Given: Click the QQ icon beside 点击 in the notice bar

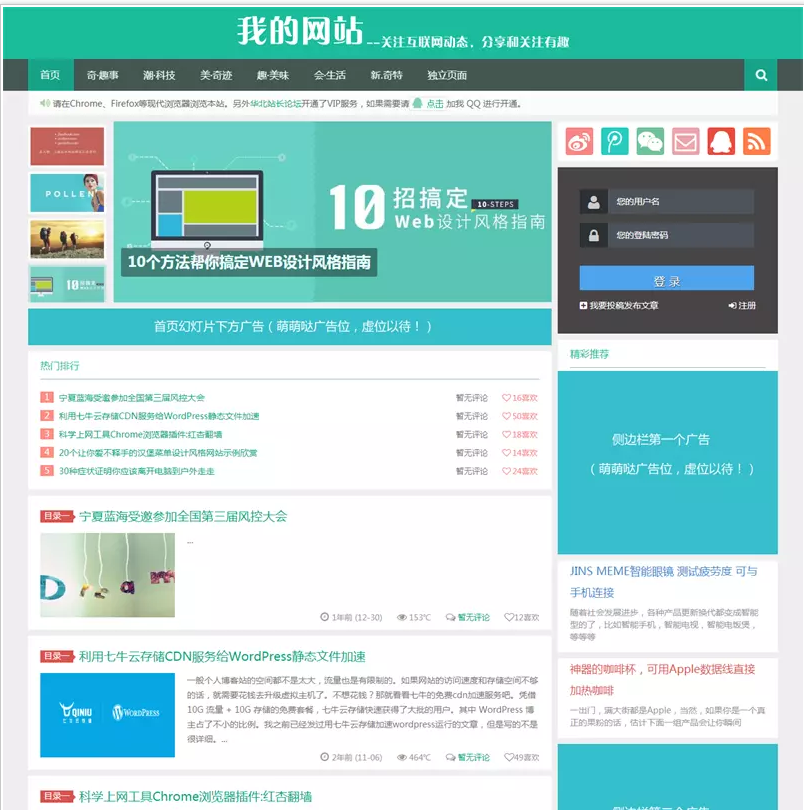Looking at the screenshot, I should click(x=418, y=103).
